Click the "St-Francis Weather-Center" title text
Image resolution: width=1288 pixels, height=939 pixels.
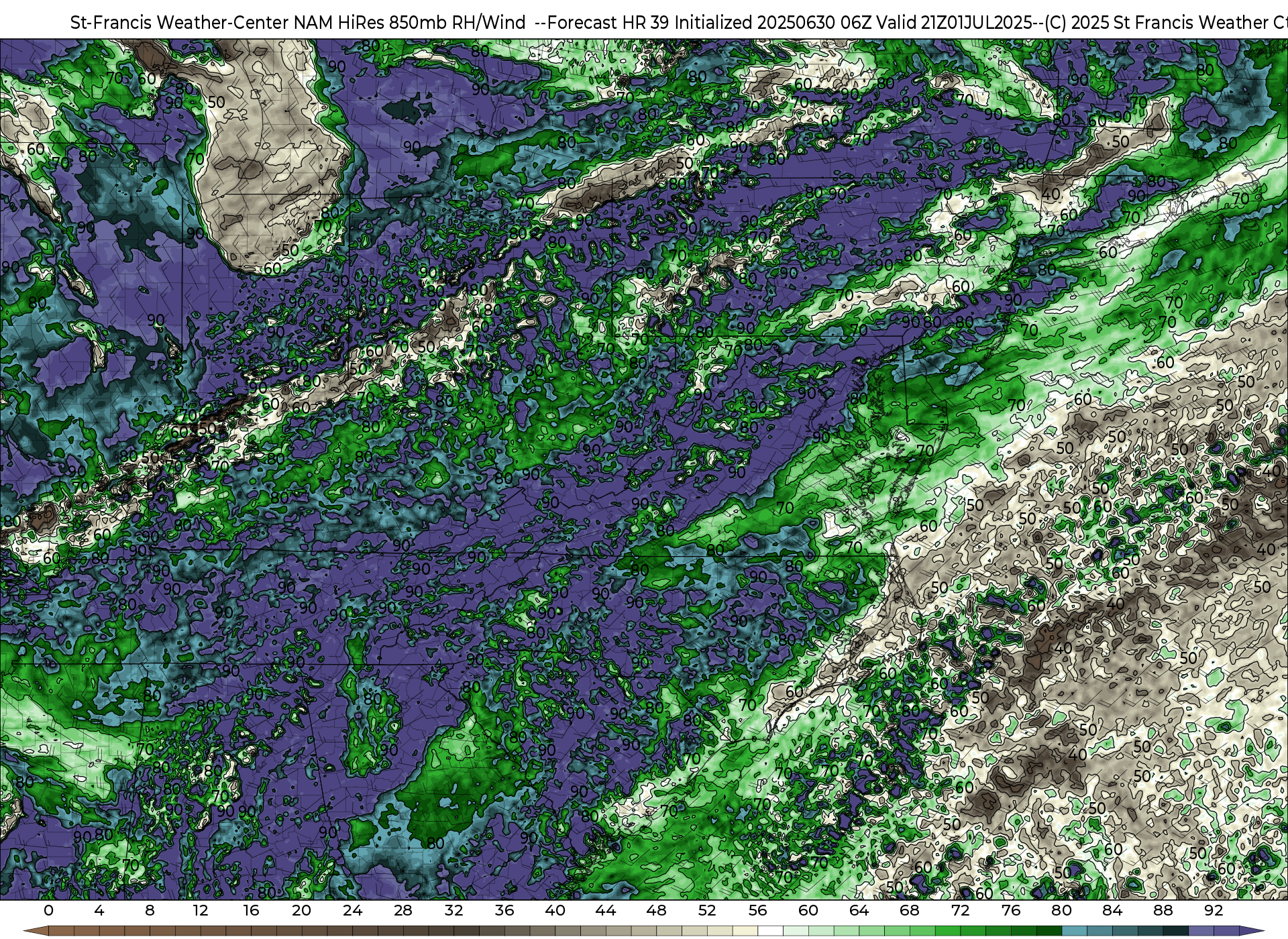[180, 23]
